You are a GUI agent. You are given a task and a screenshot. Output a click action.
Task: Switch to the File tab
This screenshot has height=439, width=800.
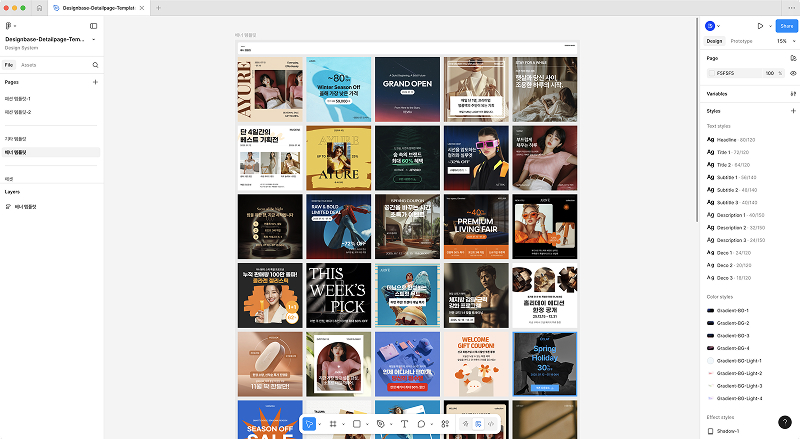pos(9,65)
